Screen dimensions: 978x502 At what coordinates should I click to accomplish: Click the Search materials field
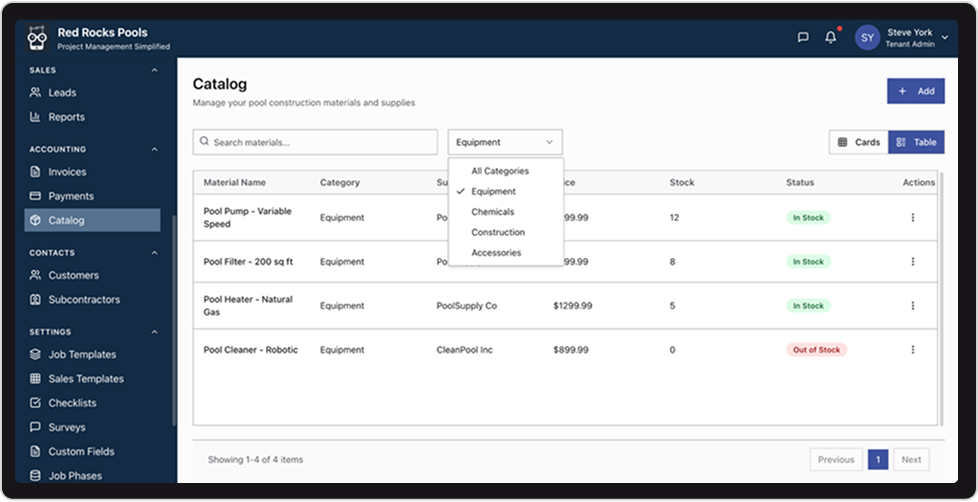coord(315,142)
